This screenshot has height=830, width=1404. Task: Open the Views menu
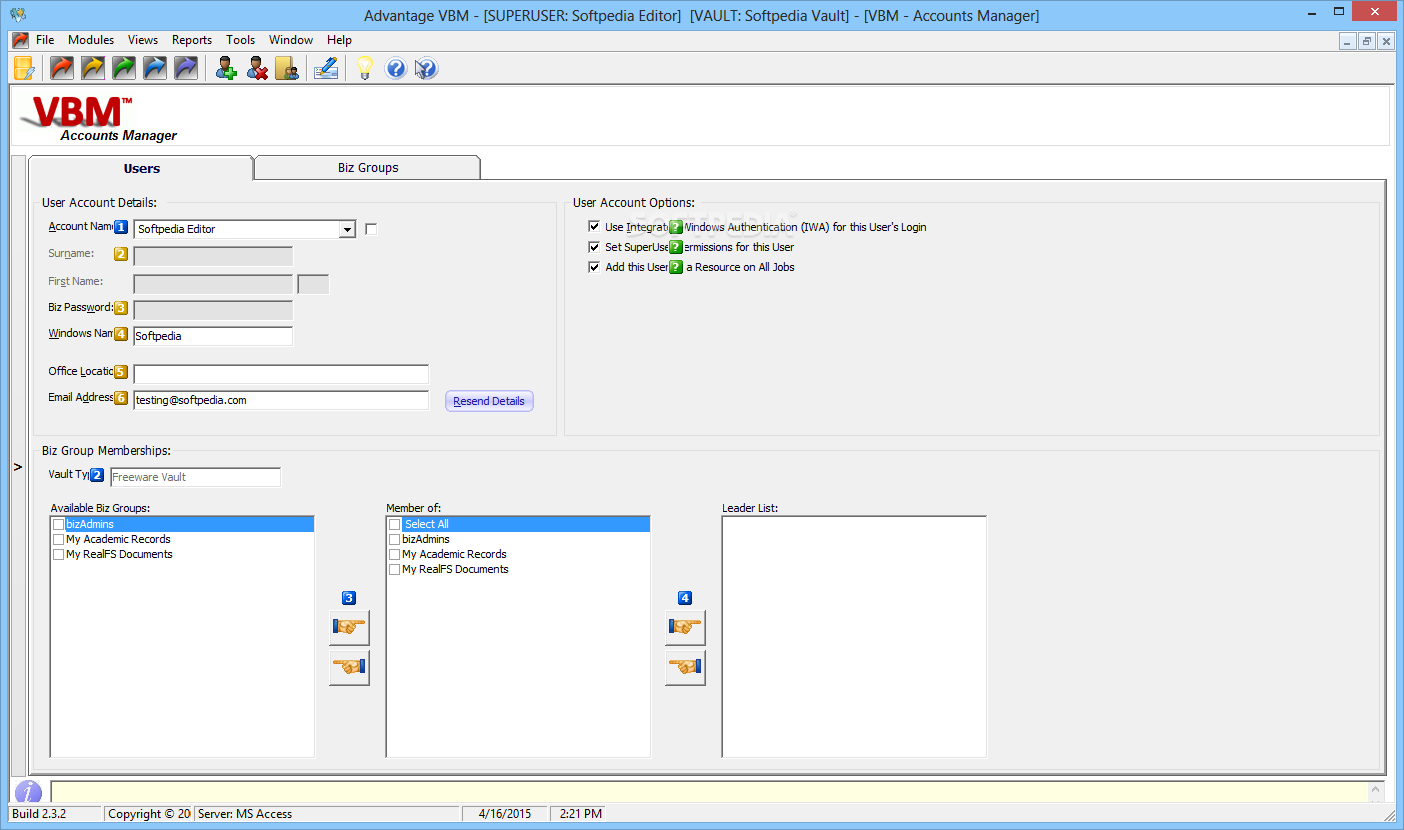[x=143, y=40]
